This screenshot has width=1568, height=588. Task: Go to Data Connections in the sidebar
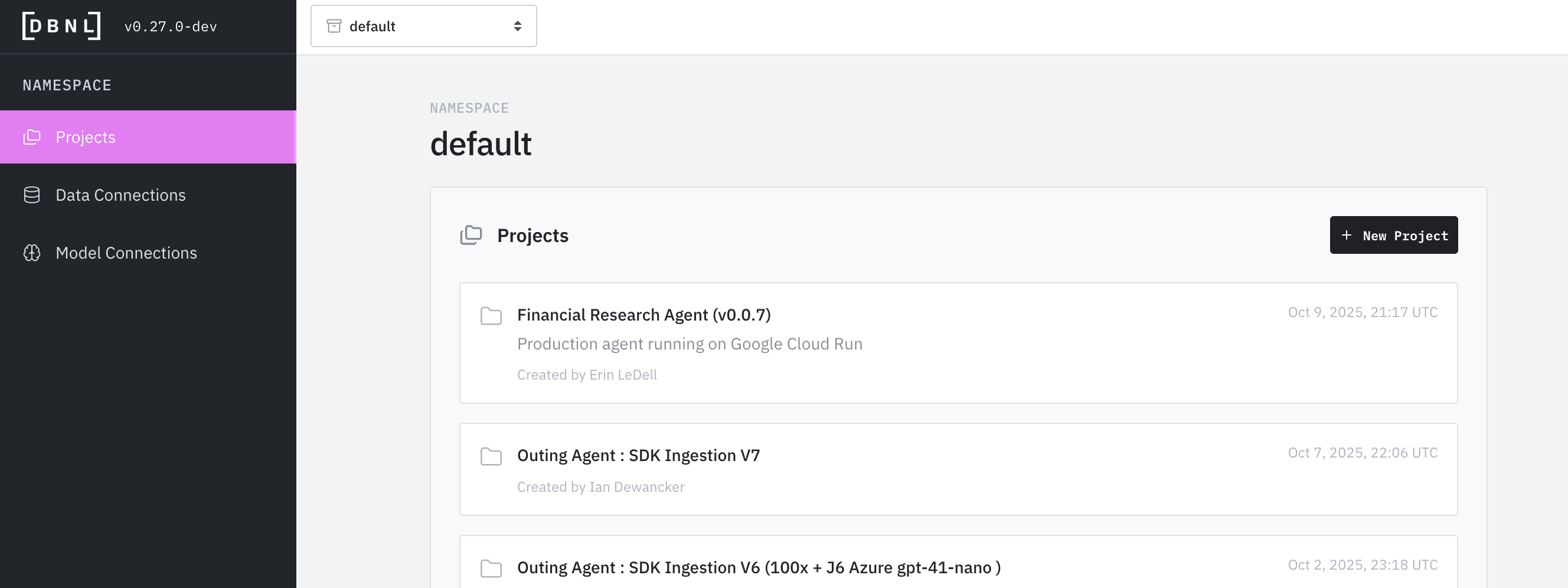[x=120, y=195]
